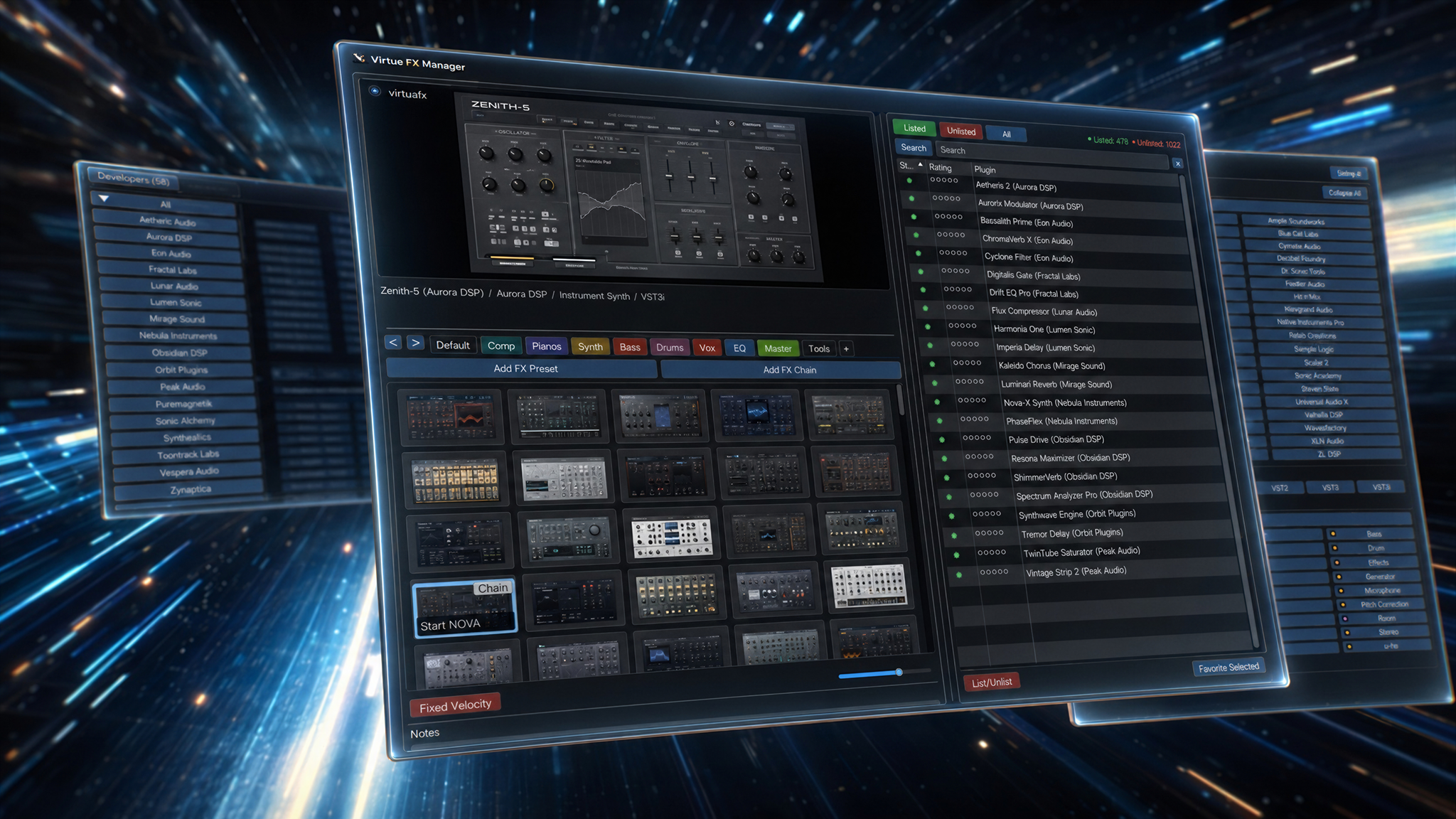This screenshot has width=1456, height=819.
Task: Collapse the Developers tree triangle
Action: click(x=104, y=198)
